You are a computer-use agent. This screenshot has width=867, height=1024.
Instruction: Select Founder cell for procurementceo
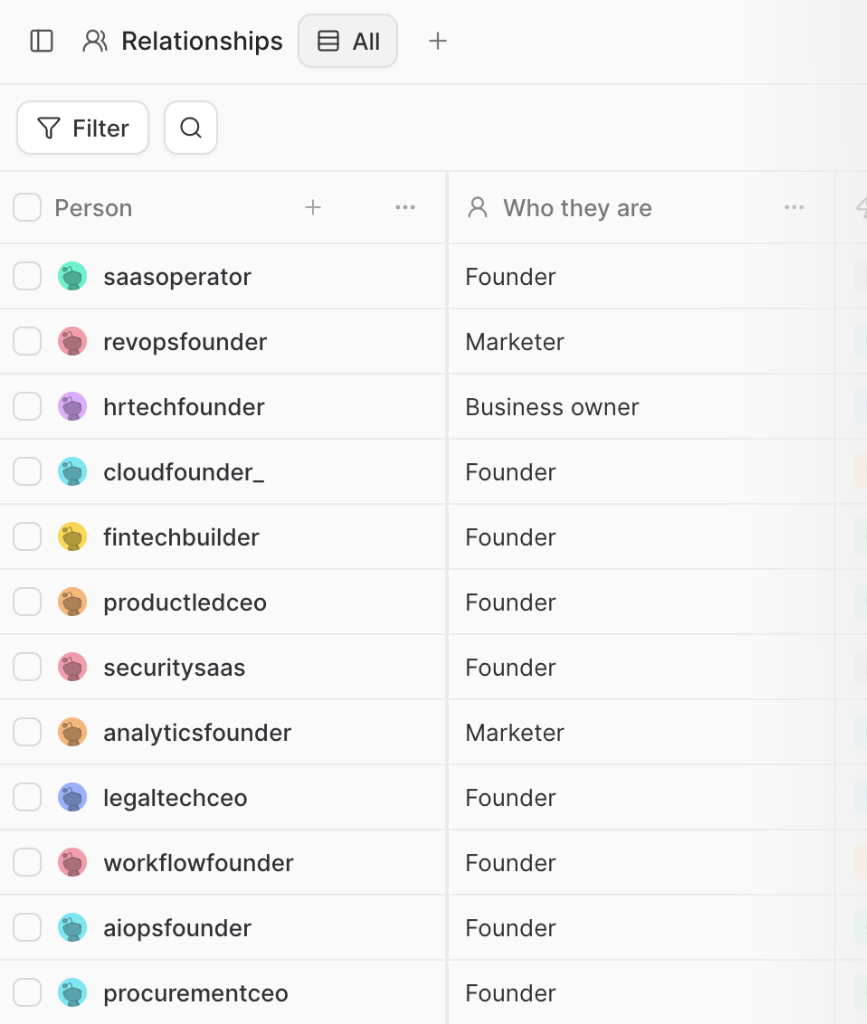tap(641, 993)
